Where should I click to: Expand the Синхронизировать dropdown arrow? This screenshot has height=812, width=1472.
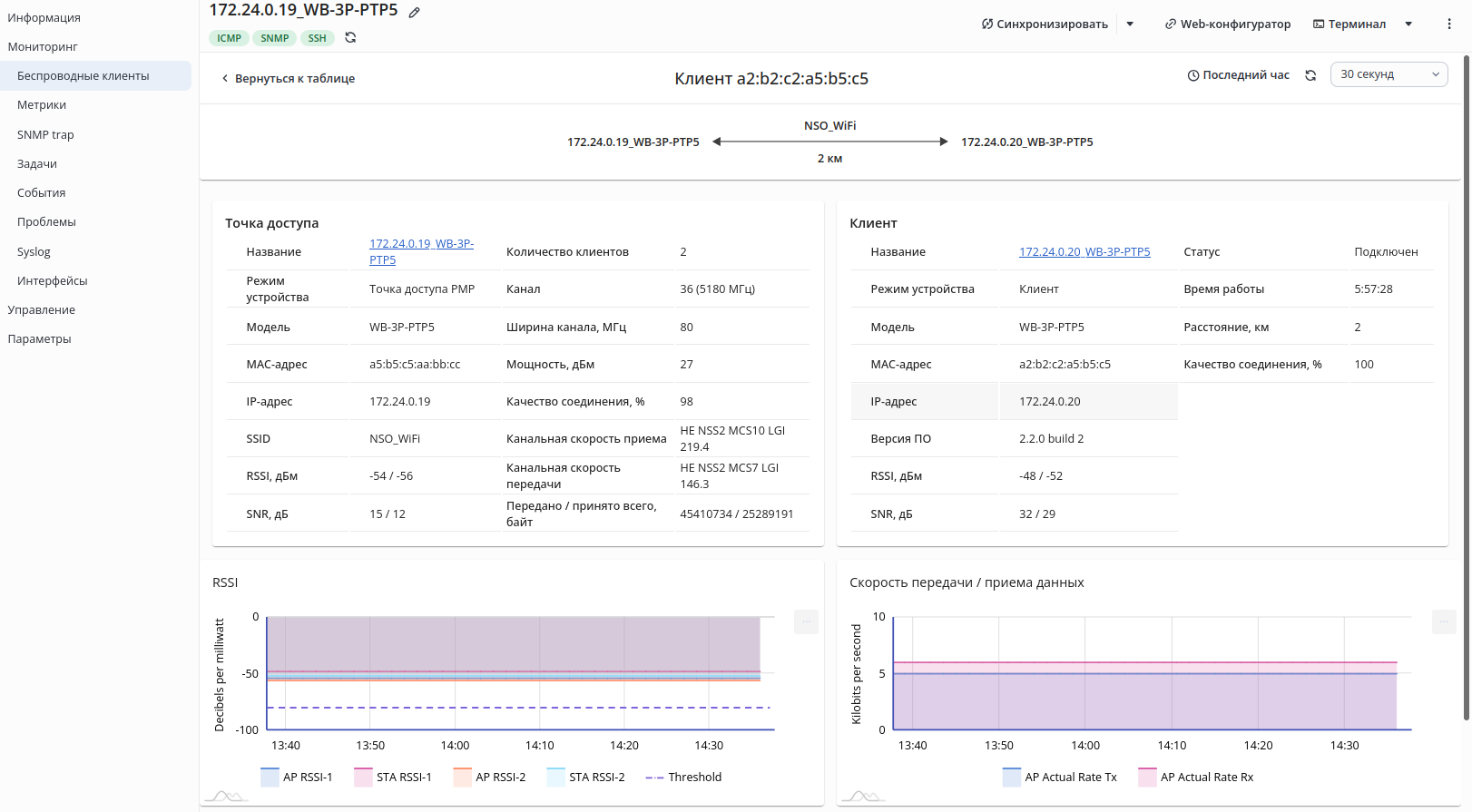pyautogui.click(x=1130, y=24)
